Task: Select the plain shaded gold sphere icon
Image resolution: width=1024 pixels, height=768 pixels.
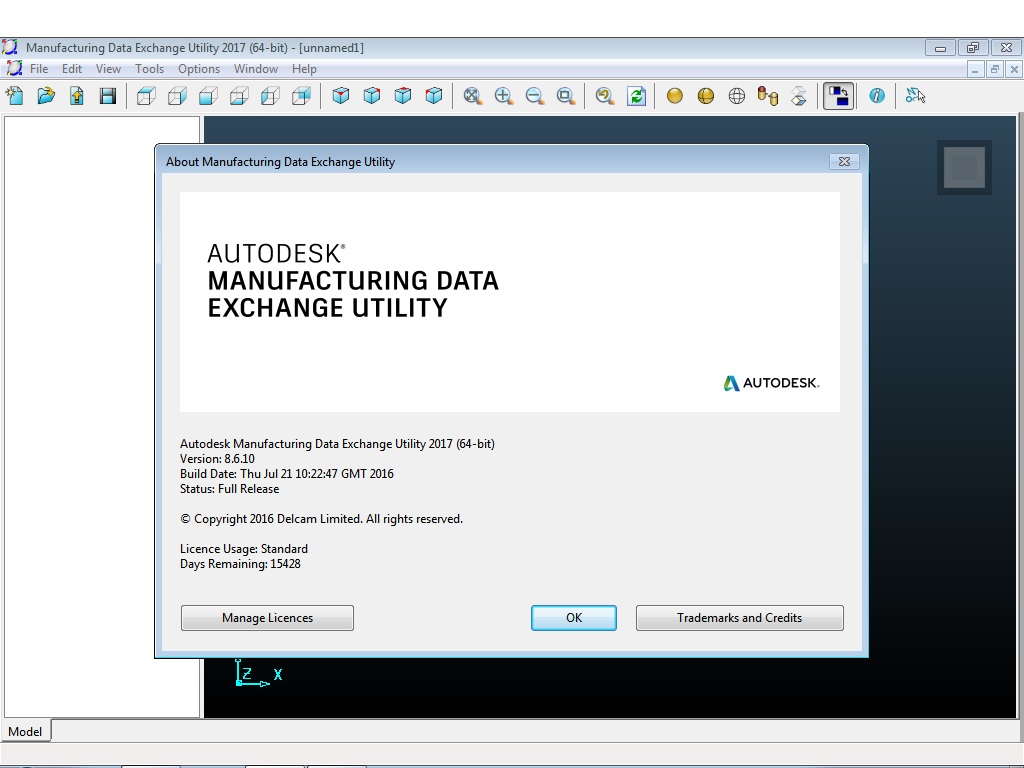Action: (x=675, y=96)
